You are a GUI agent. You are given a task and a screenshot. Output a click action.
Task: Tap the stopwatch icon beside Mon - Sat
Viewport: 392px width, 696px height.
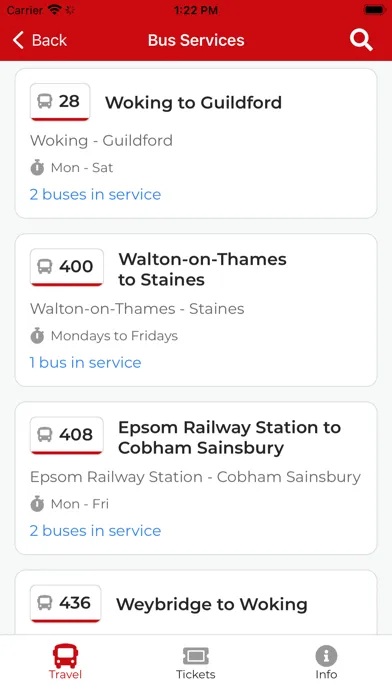37,168
